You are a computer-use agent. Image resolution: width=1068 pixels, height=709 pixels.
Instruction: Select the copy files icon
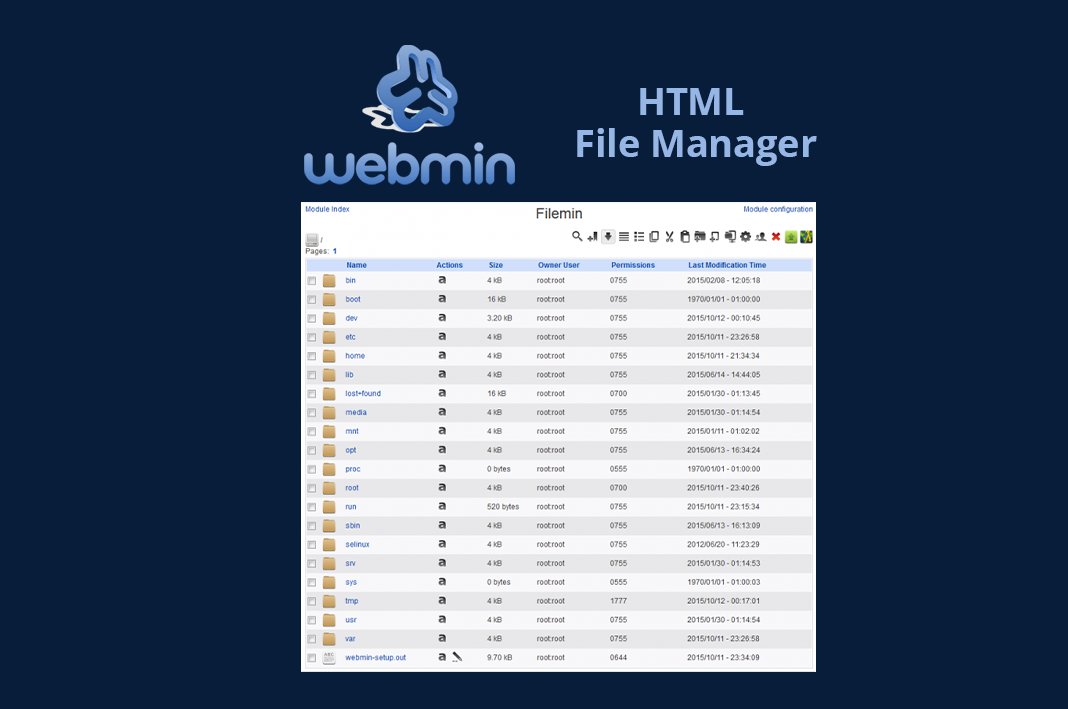[653, 236]
